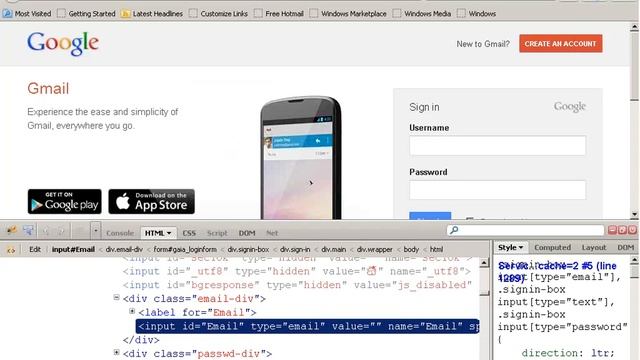Click the direction: ltr CSS property
The height and width of the screenshot is (360, 640).
click(568, 353)
